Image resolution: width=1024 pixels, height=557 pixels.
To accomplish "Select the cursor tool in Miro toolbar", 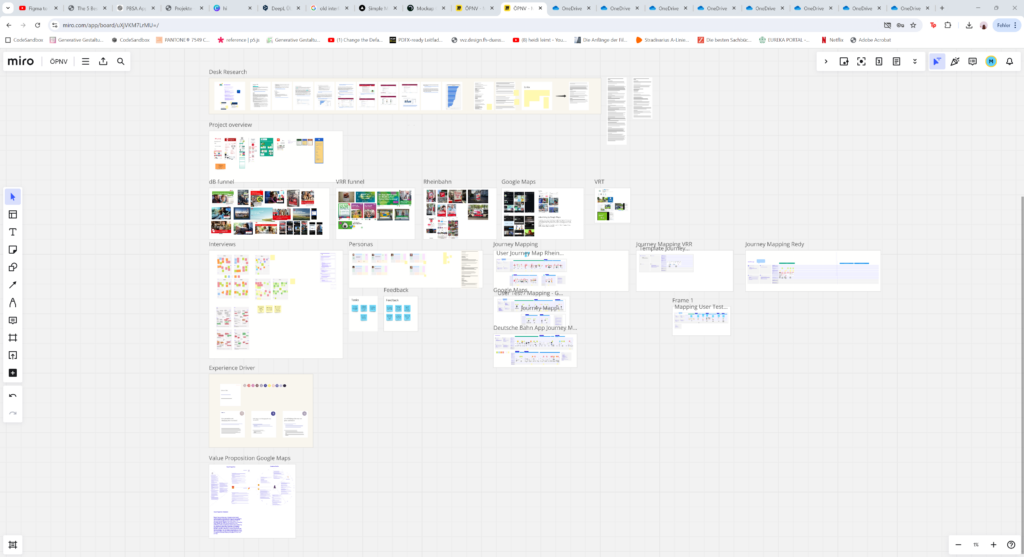I will tap(12, 197).
